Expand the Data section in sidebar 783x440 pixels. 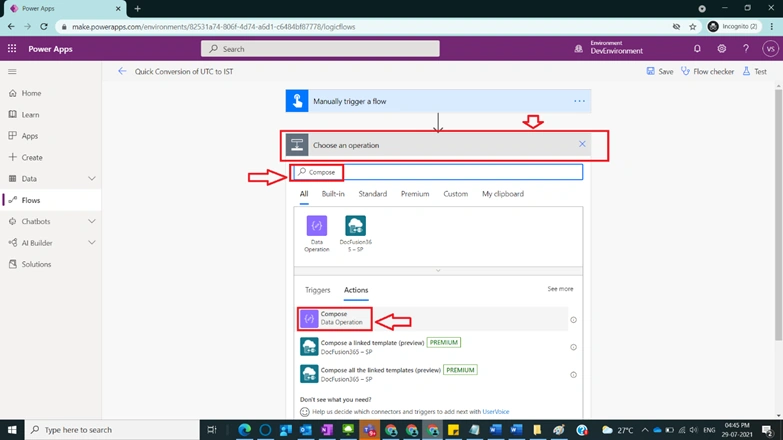[x=92, y=179]
